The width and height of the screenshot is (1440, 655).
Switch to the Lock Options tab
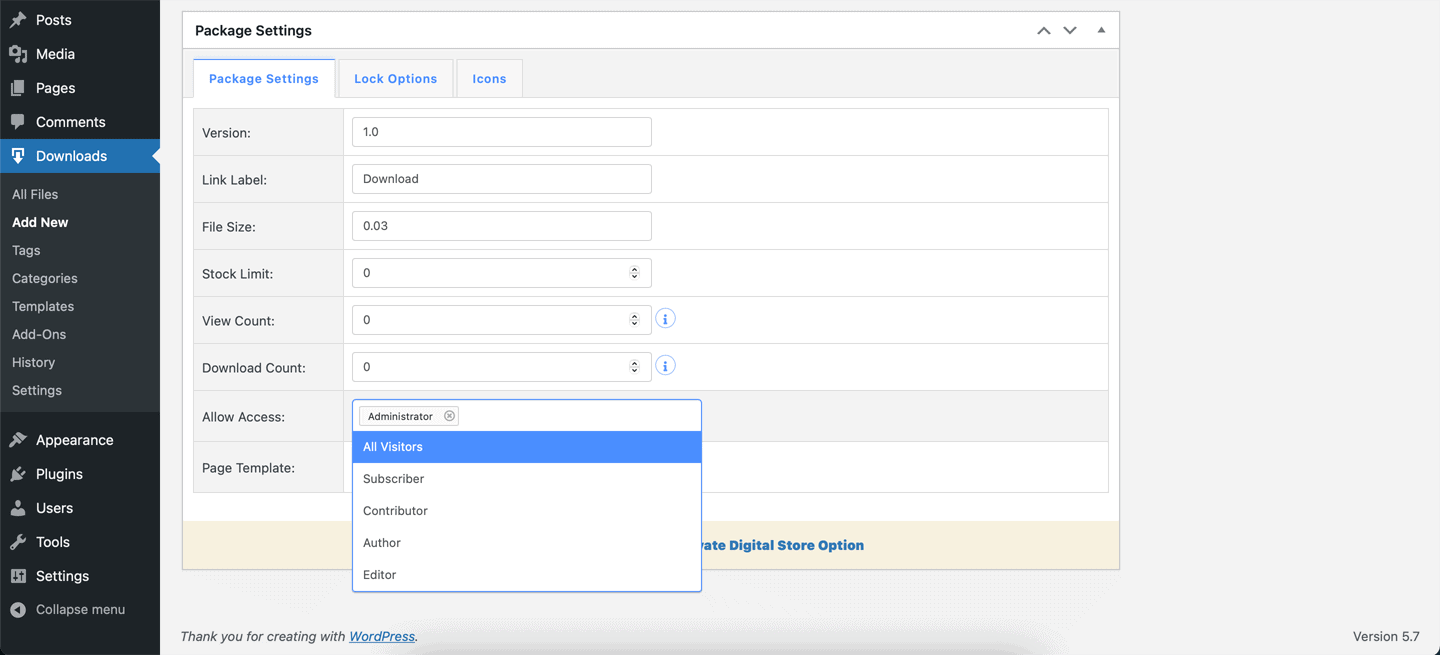(x=395, y=77)
